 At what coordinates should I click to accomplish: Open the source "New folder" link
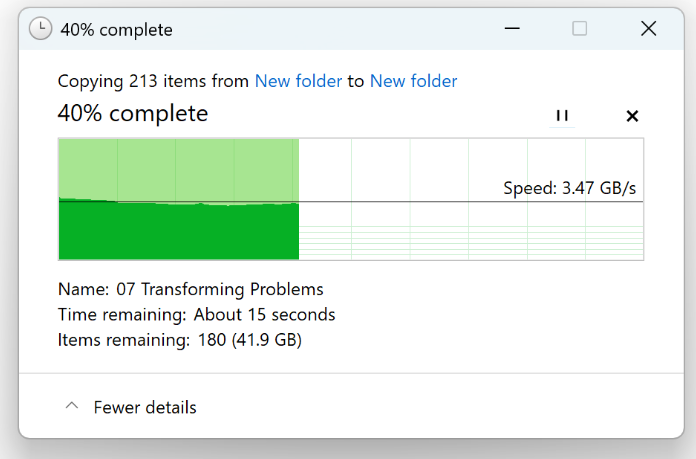click(298, 81)
